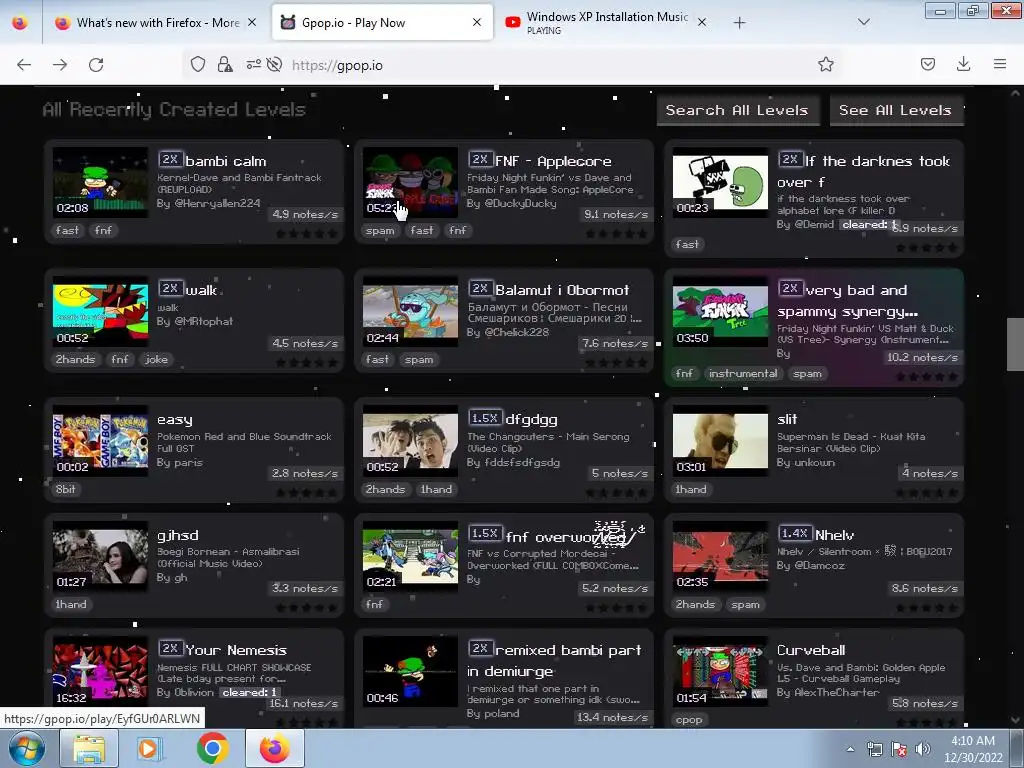Open the Pocket save icon
The image size is (1024, 768).
927,64
